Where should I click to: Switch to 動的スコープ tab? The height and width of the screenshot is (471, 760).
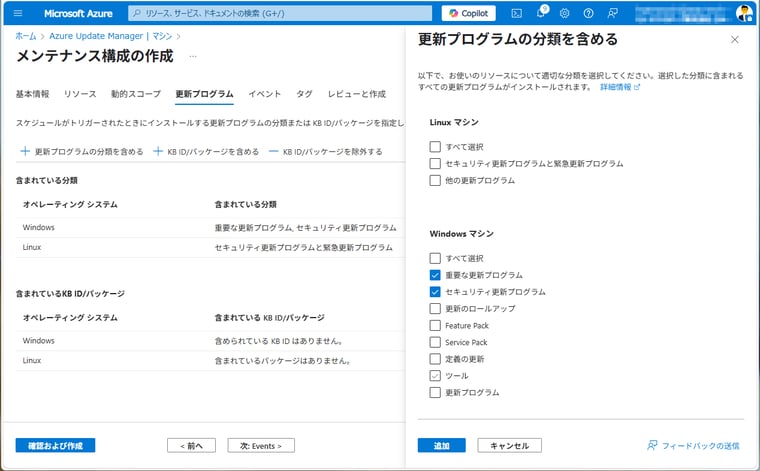(136, 94)
